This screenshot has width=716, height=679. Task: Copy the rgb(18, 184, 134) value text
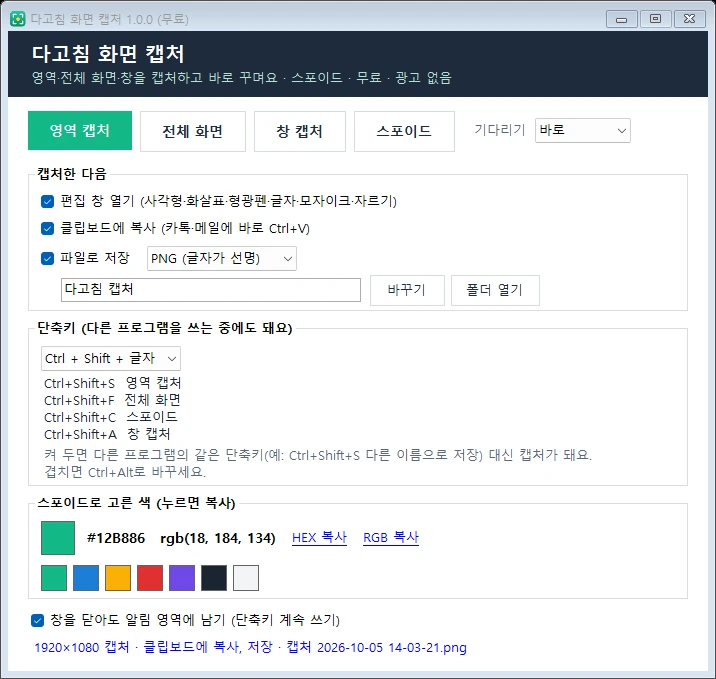pos(218,538)
